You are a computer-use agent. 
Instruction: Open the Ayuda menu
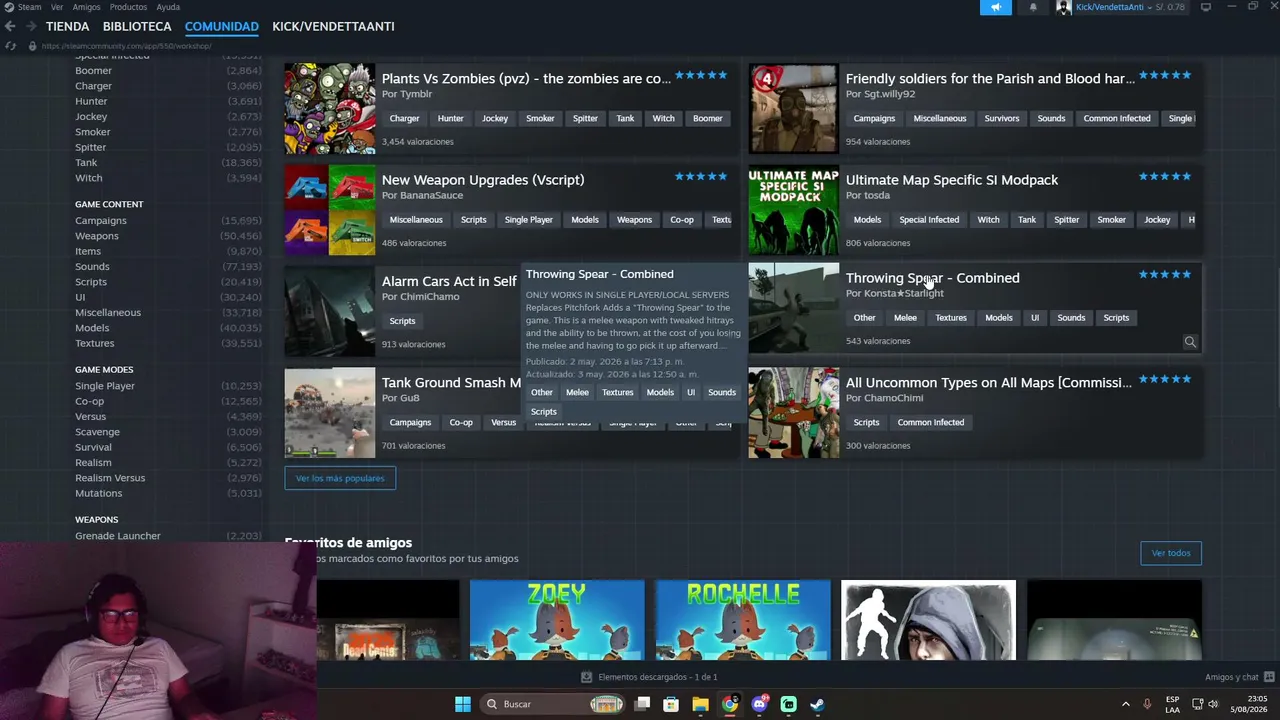168,7
